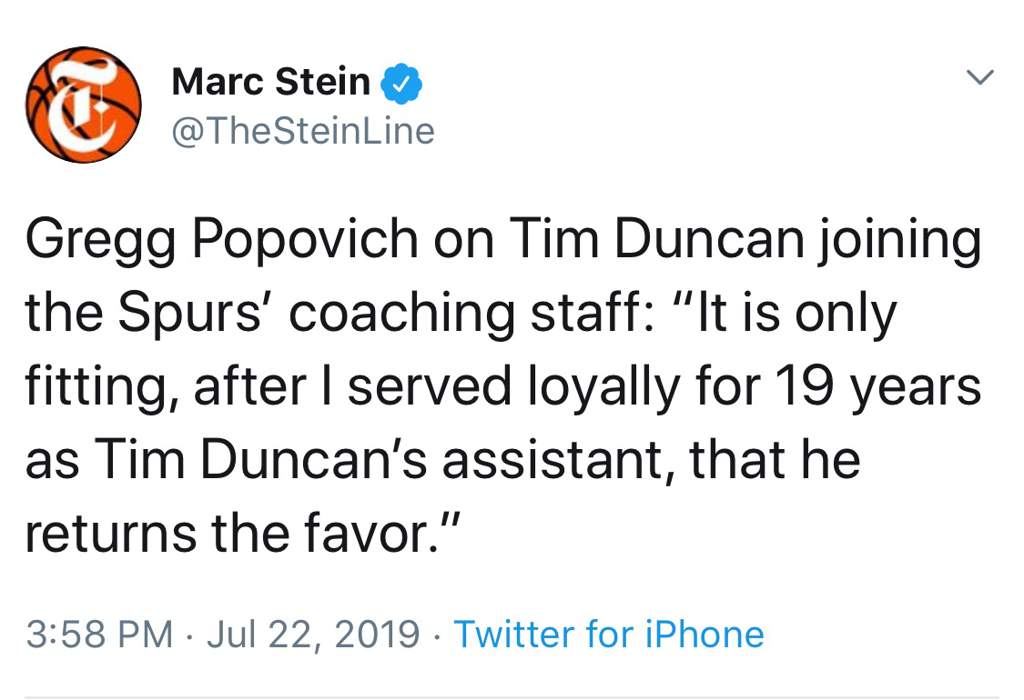Image resolution: width=1024 pixels, height=700 pixels.
Task: Open the Marc Stein display name
Action: point(270,82)
